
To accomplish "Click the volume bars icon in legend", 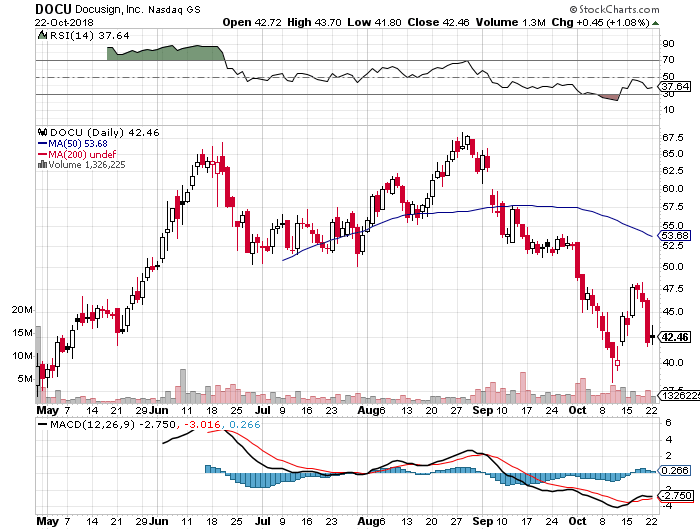I will tap(40, 165).
